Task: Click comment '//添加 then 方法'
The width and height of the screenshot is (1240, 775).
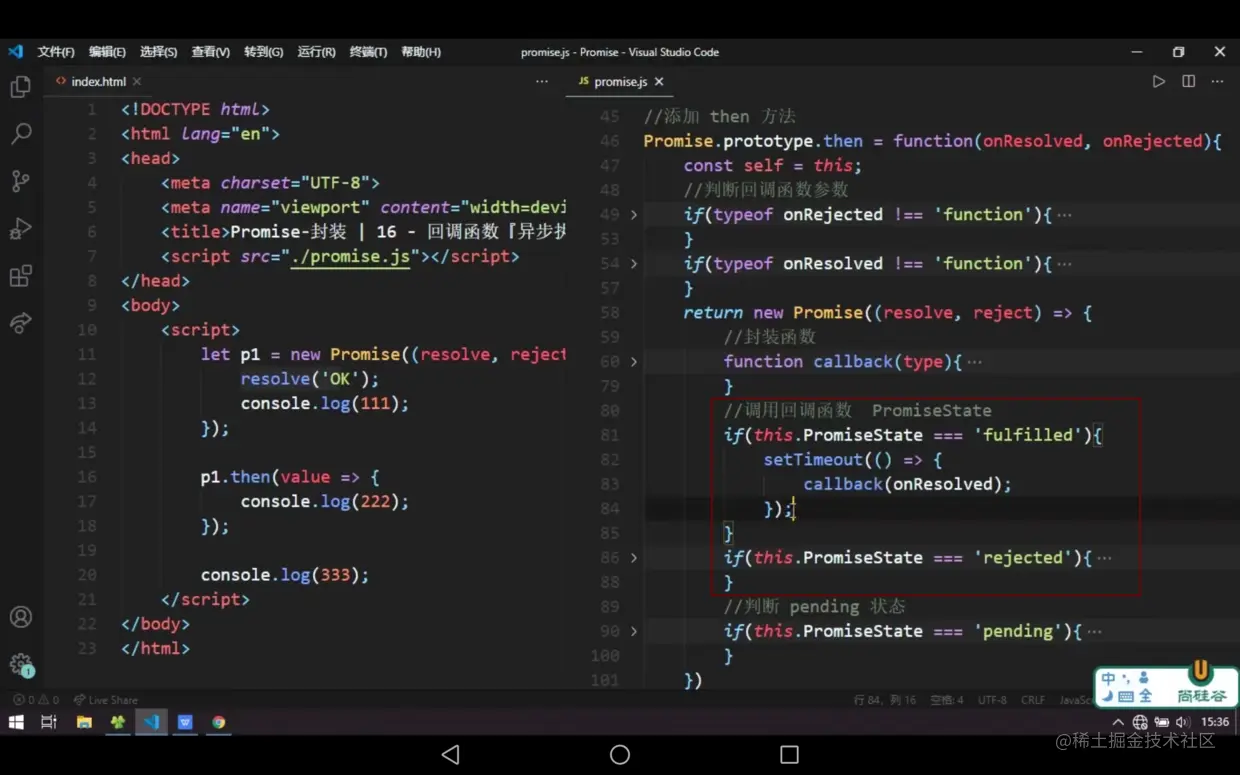Action: click(x=720, y=117)
